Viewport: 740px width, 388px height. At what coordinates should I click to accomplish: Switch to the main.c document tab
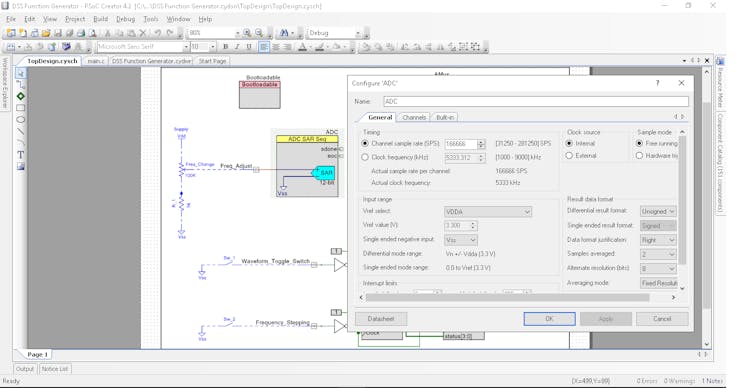[x=96, y=61]
